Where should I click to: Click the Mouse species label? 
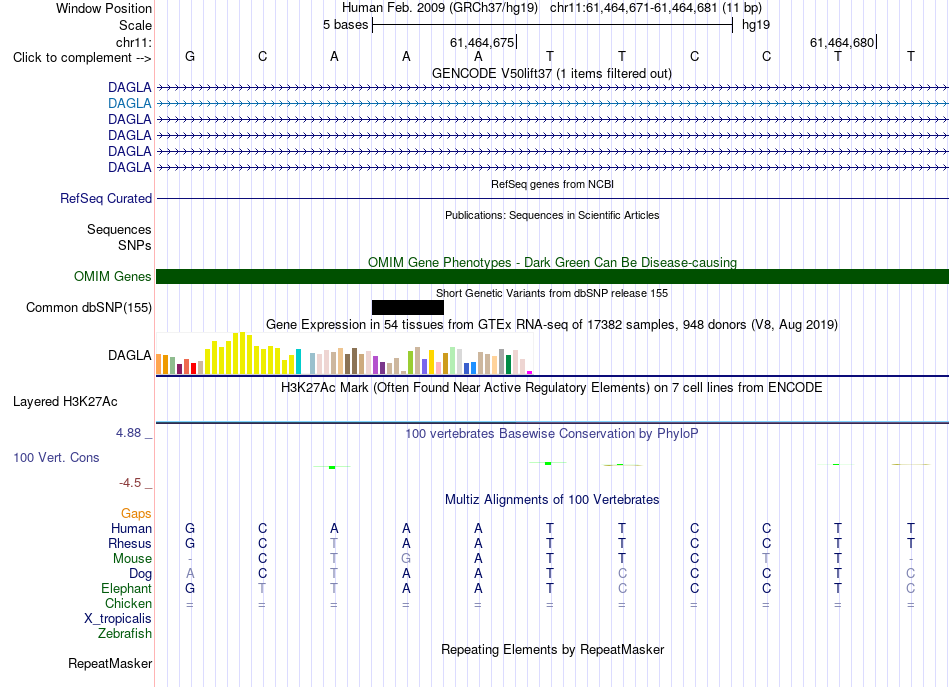(x=132, y=559)
